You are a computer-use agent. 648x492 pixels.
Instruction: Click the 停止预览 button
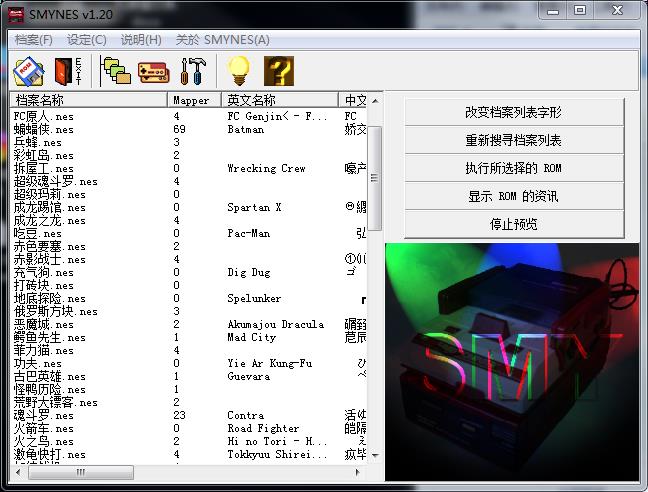point(514,224)
